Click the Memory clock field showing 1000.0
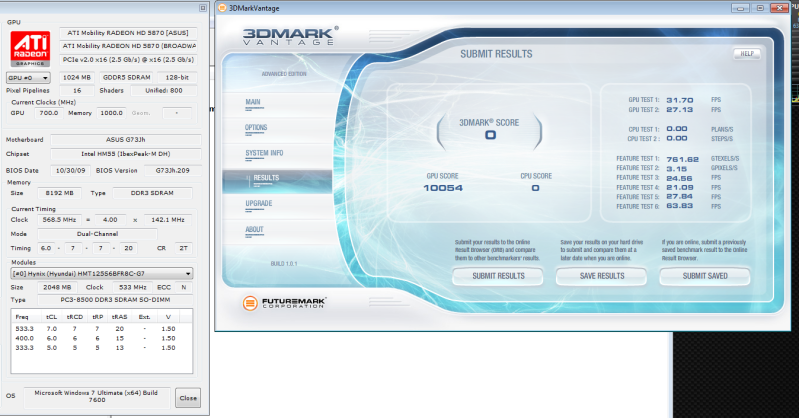 [x=111, y=113]
